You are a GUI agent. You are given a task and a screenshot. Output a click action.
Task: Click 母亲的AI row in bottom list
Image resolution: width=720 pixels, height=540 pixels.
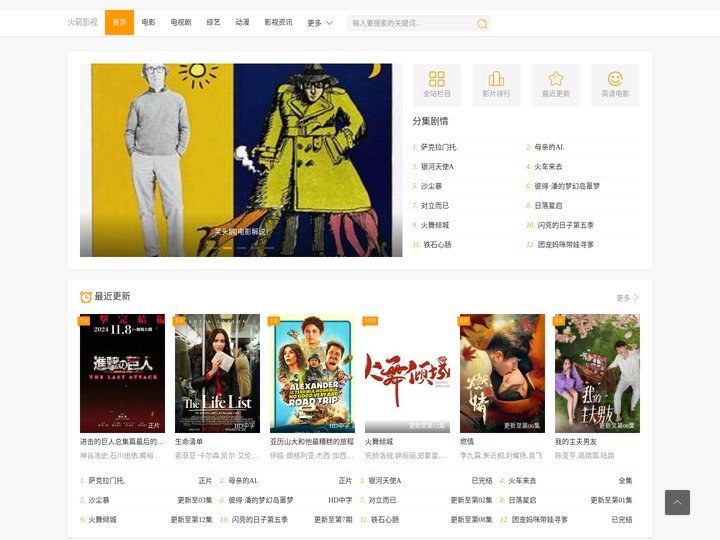point(286,481)
